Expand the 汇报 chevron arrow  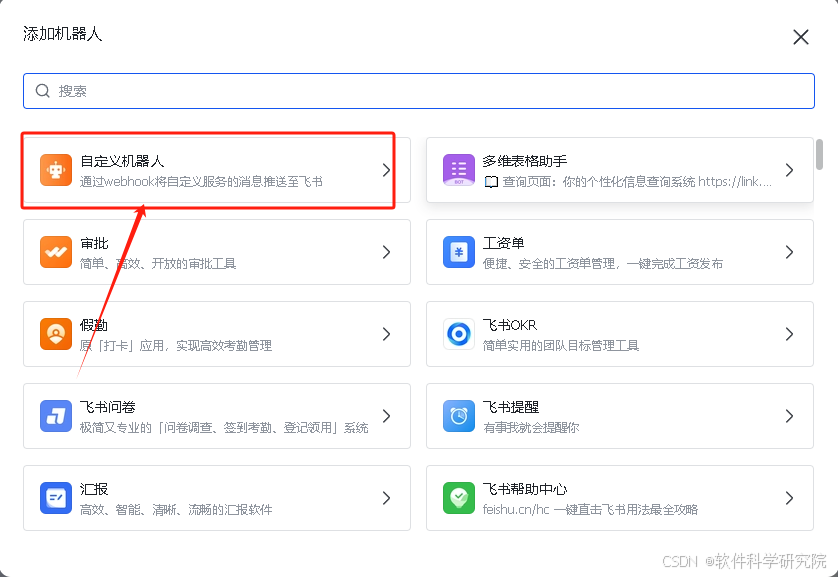pos(386,498)
